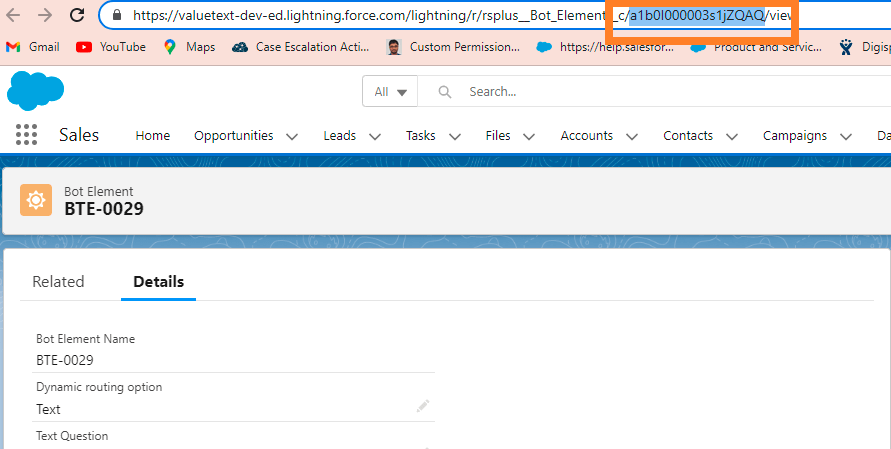
Task: Click the browser back arrow
Action: coord(14,16)
